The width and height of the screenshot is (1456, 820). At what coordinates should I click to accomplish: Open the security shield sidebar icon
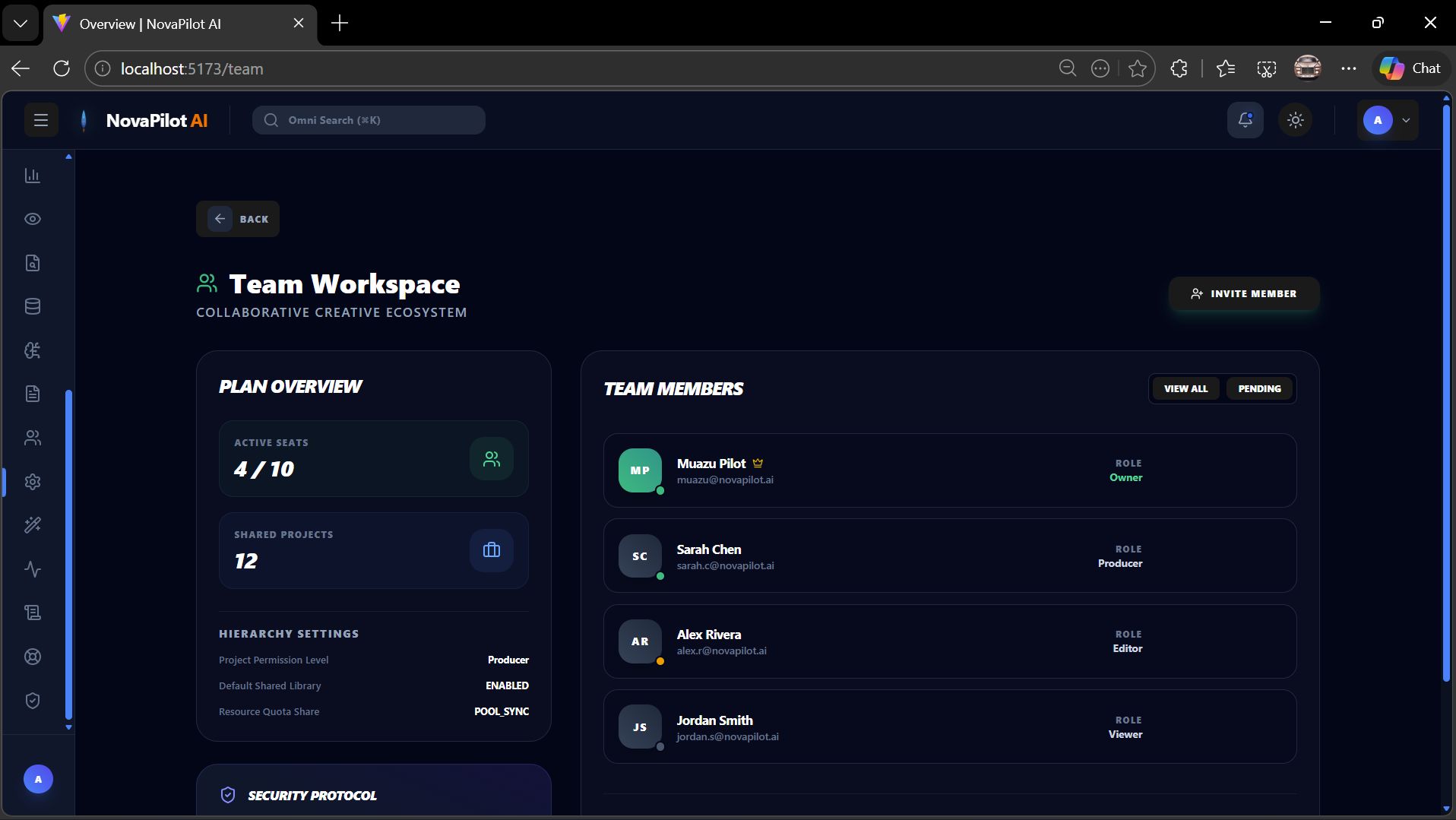(33, 701)
